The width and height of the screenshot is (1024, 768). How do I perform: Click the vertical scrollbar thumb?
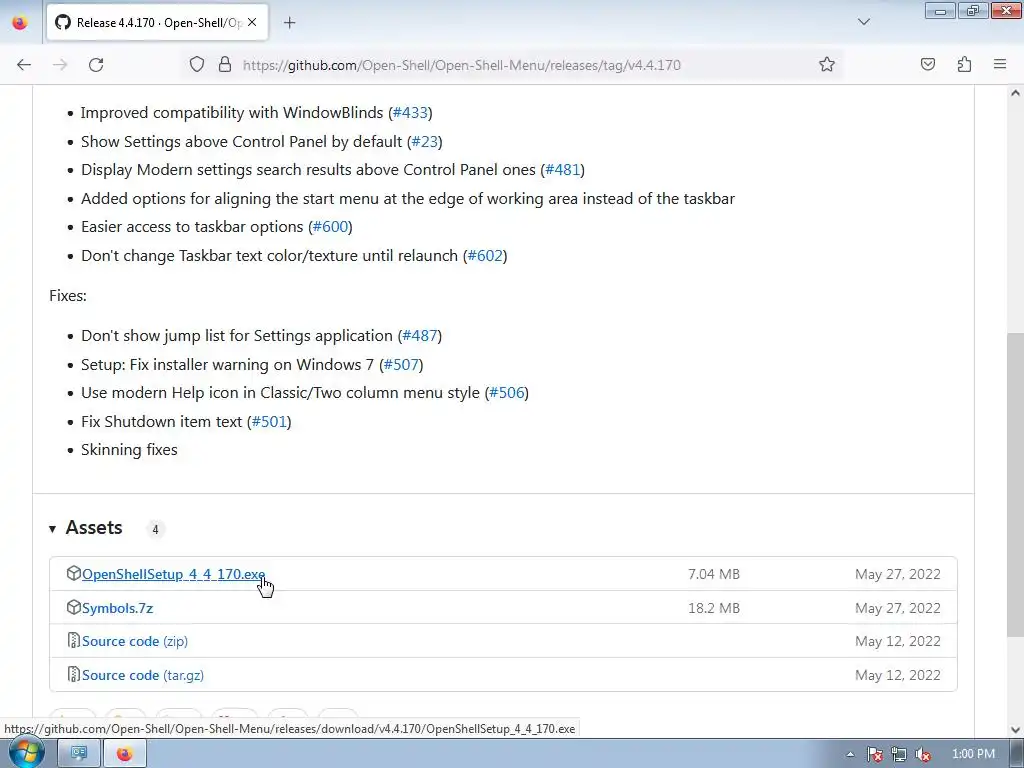point(1015,485)
